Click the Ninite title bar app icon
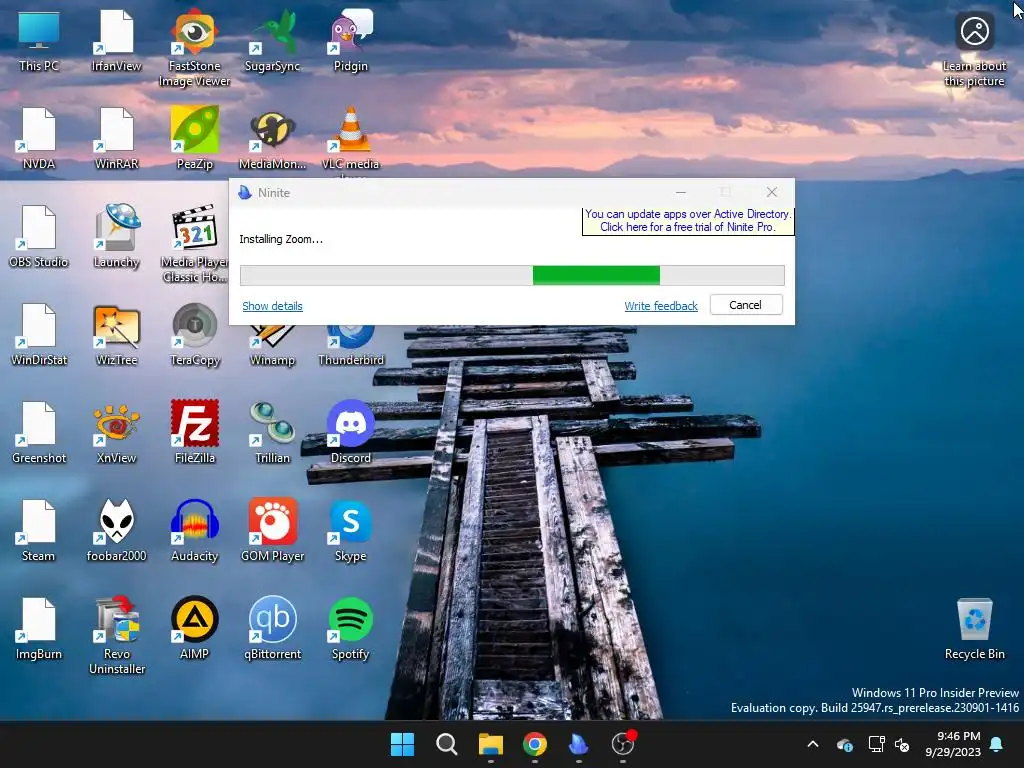The height and width of the screenshot is (768, 1024). coord(245,193)
